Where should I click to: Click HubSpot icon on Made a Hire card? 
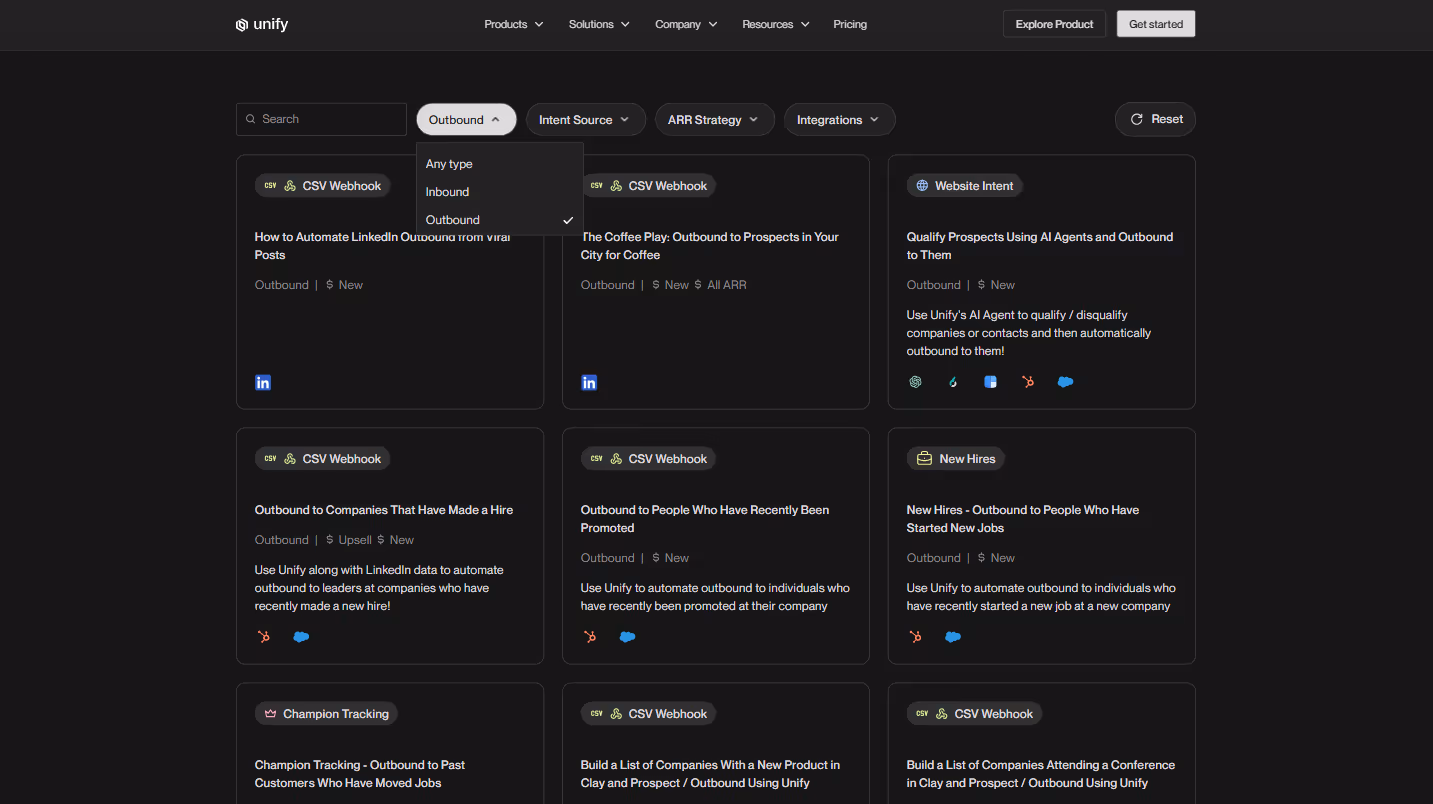tap(263, 636)
